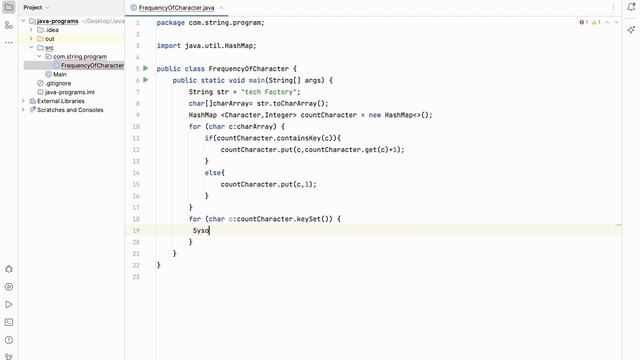Select the java-programs project root
The width and height of the screenshot is (640, 360).
(58, 21)
